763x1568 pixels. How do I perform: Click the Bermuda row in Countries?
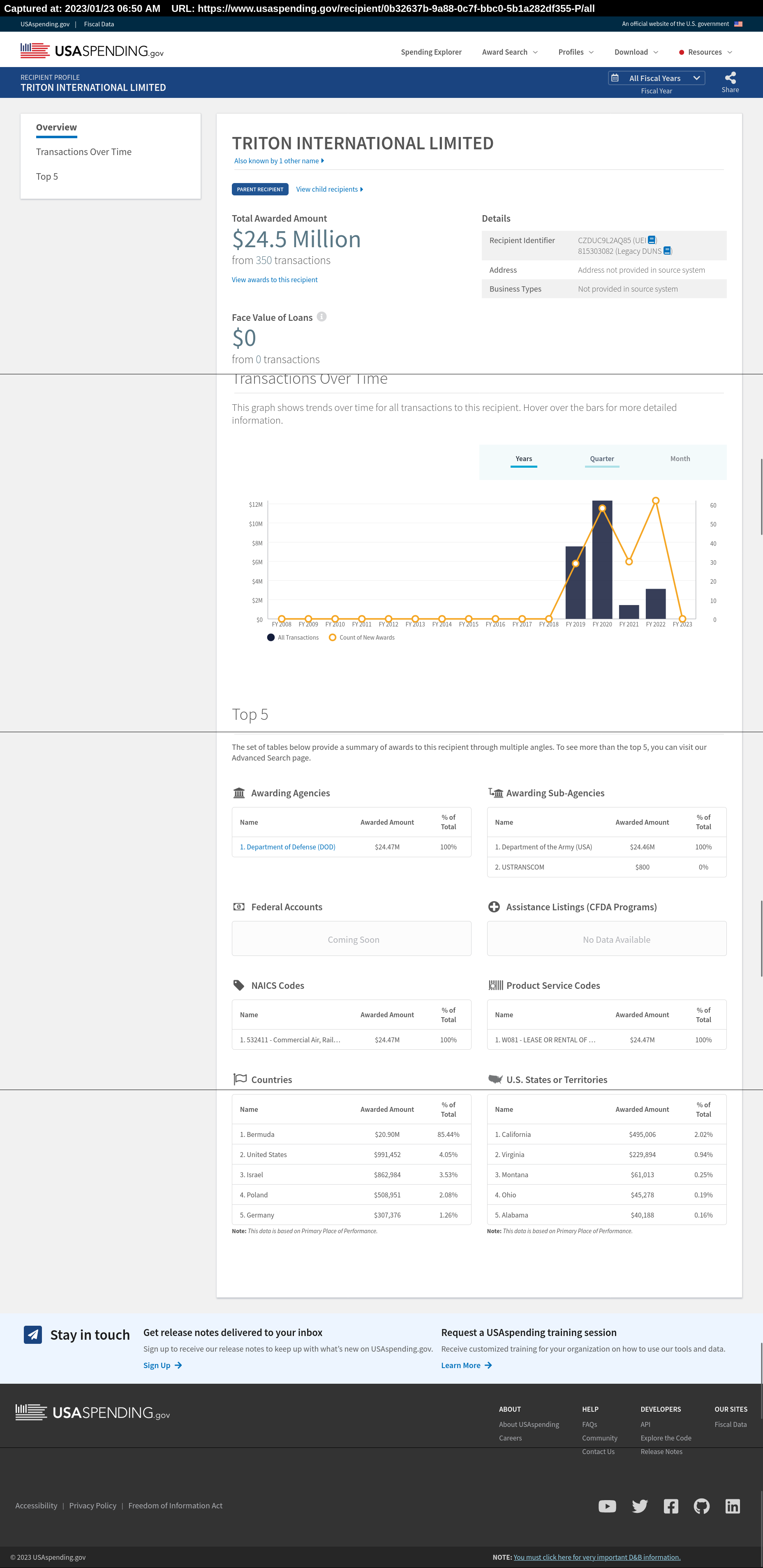[x=351, y=1134]
